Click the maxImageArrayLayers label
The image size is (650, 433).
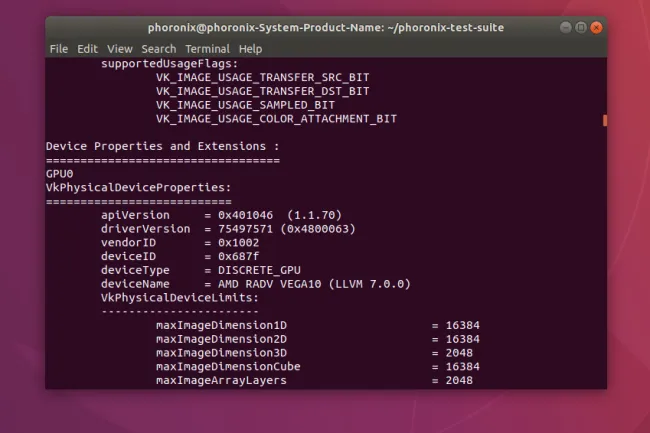tap(221, 380)
